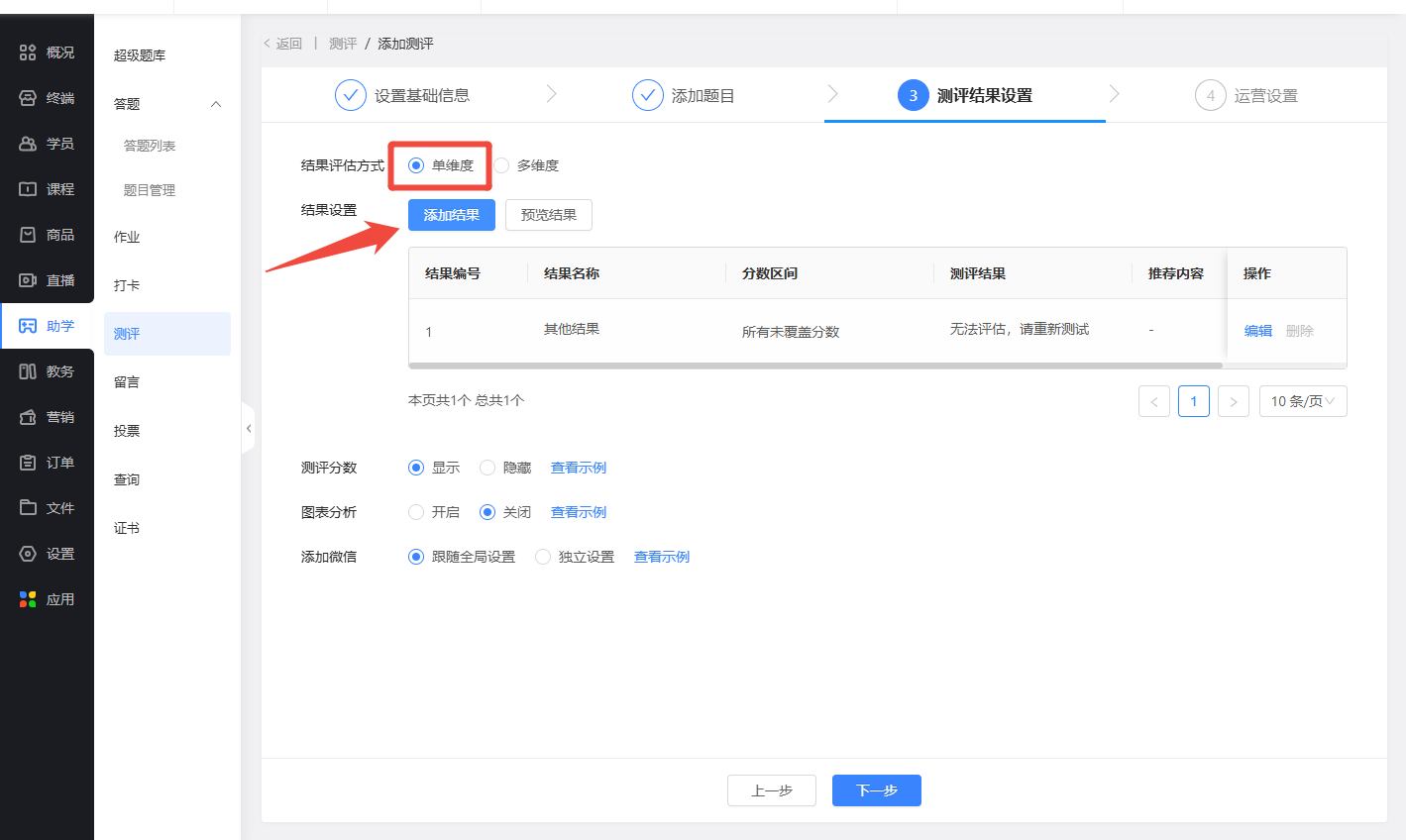Click the 营销 marketing sidebar icon

click(x=28, y=417)
